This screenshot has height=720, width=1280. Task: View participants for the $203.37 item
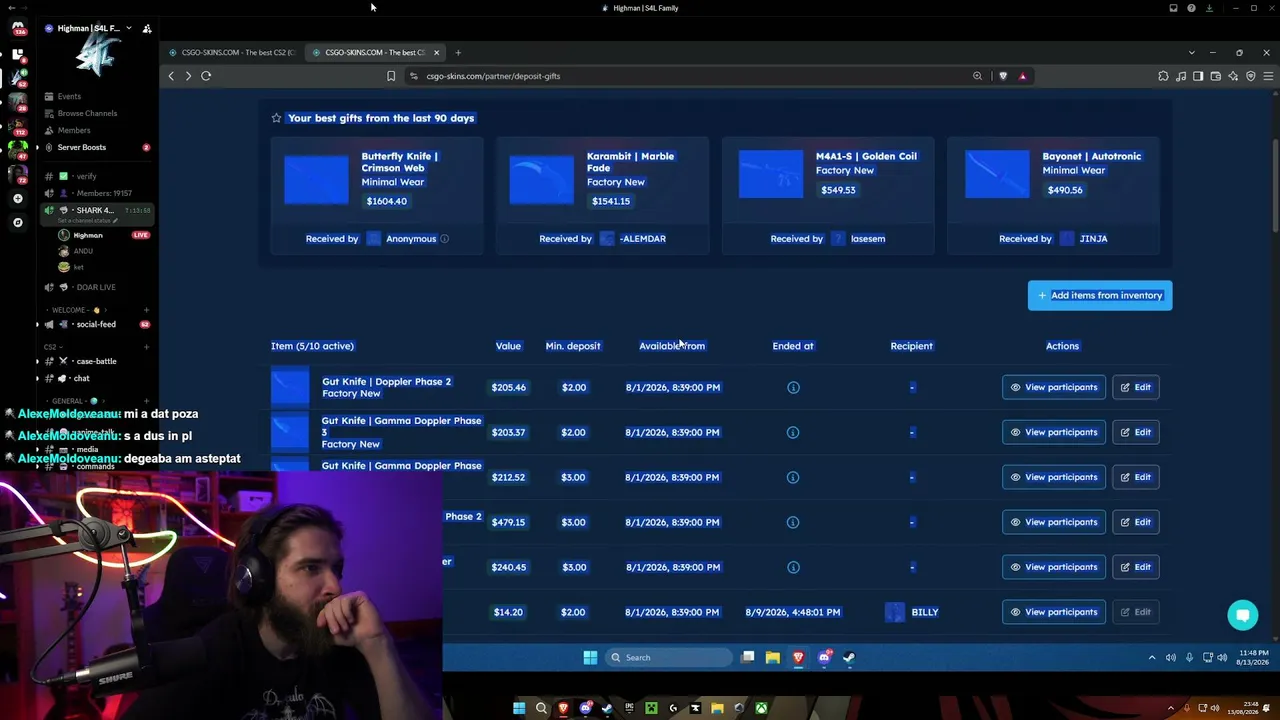[1054, 432]
